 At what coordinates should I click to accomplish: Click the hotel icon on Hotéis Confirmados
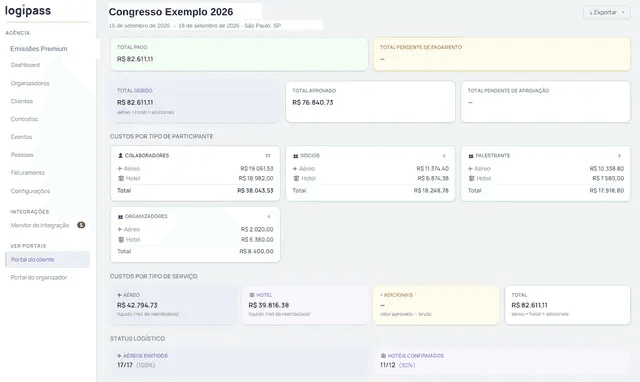click(x=383, y=356)
